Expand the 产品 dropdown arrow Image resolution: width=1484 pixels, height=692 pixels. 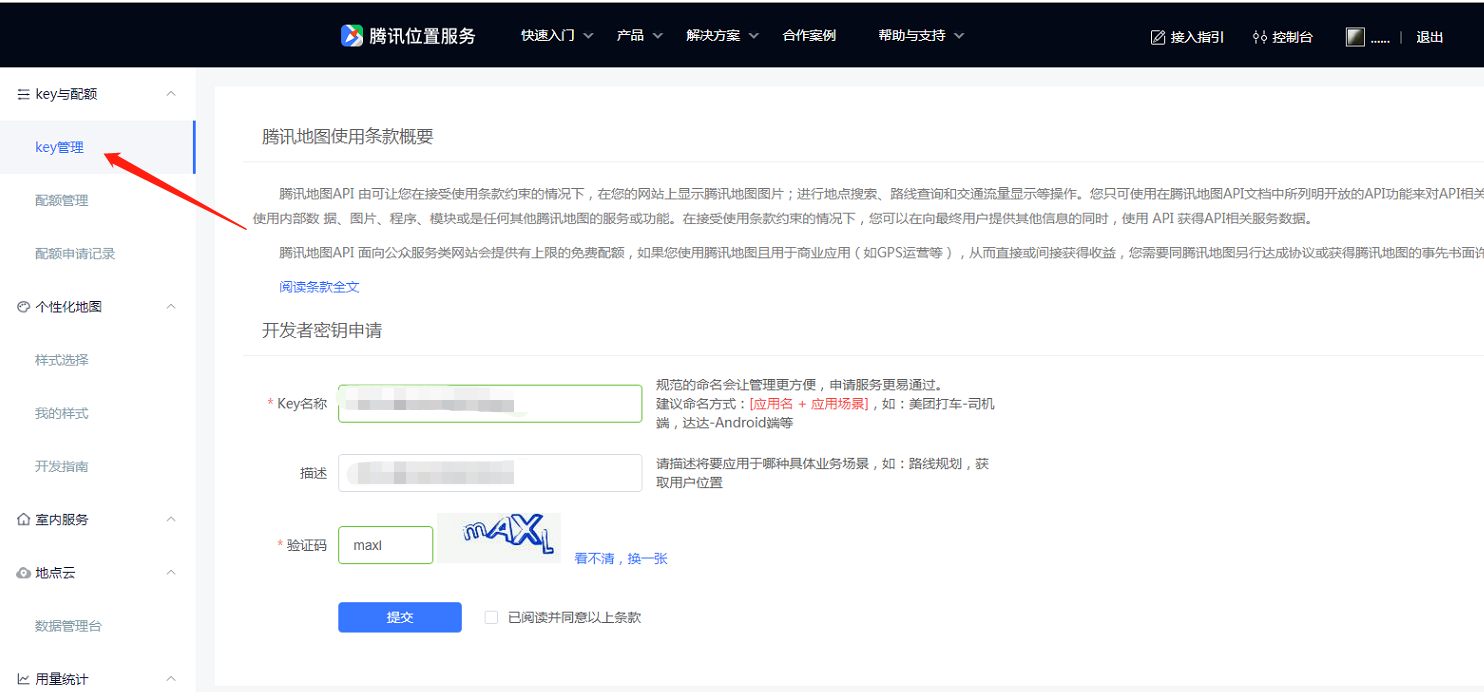[657, 36]
